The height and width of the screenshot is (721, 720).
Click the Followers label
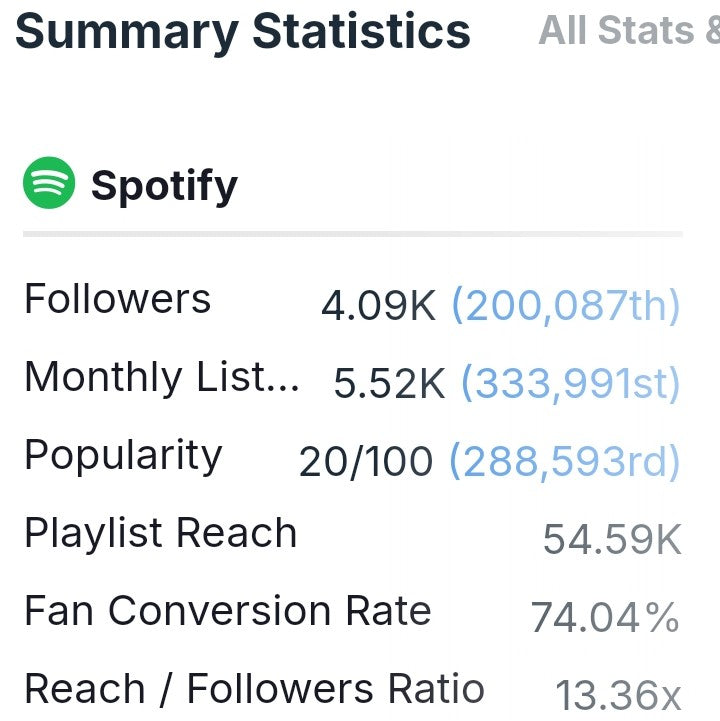pos(118,299)
